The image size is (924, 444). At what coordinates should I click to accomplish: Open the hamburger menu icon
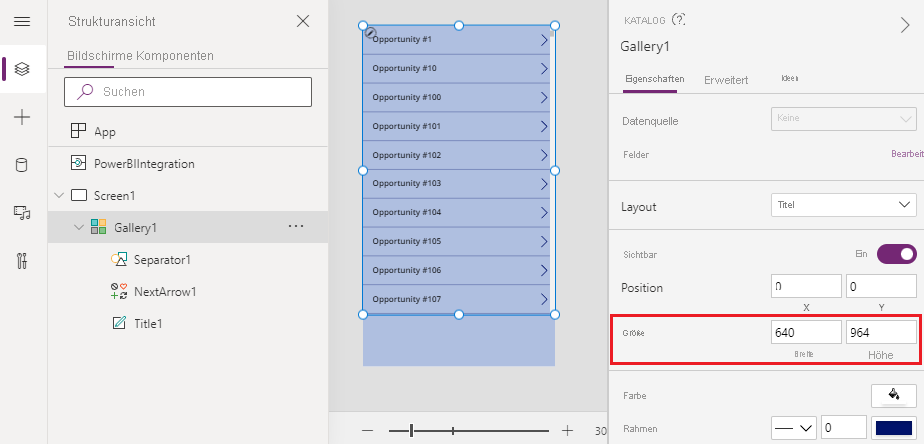pyautogui.click(x=22, y=21)
